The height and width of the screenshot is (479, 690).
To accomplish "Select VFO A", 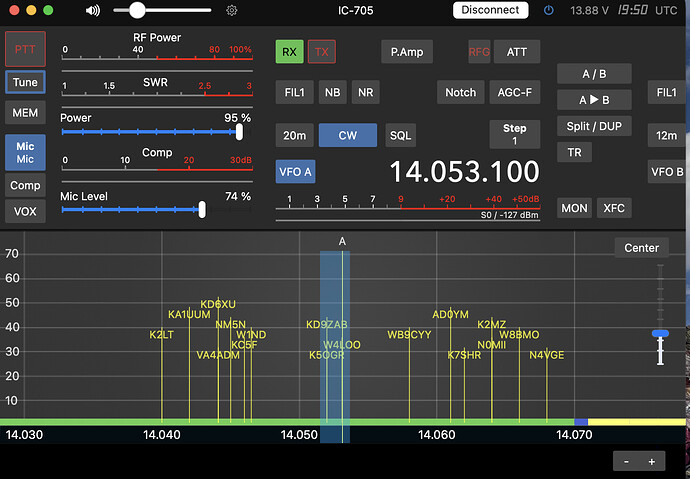I will 294,171.
